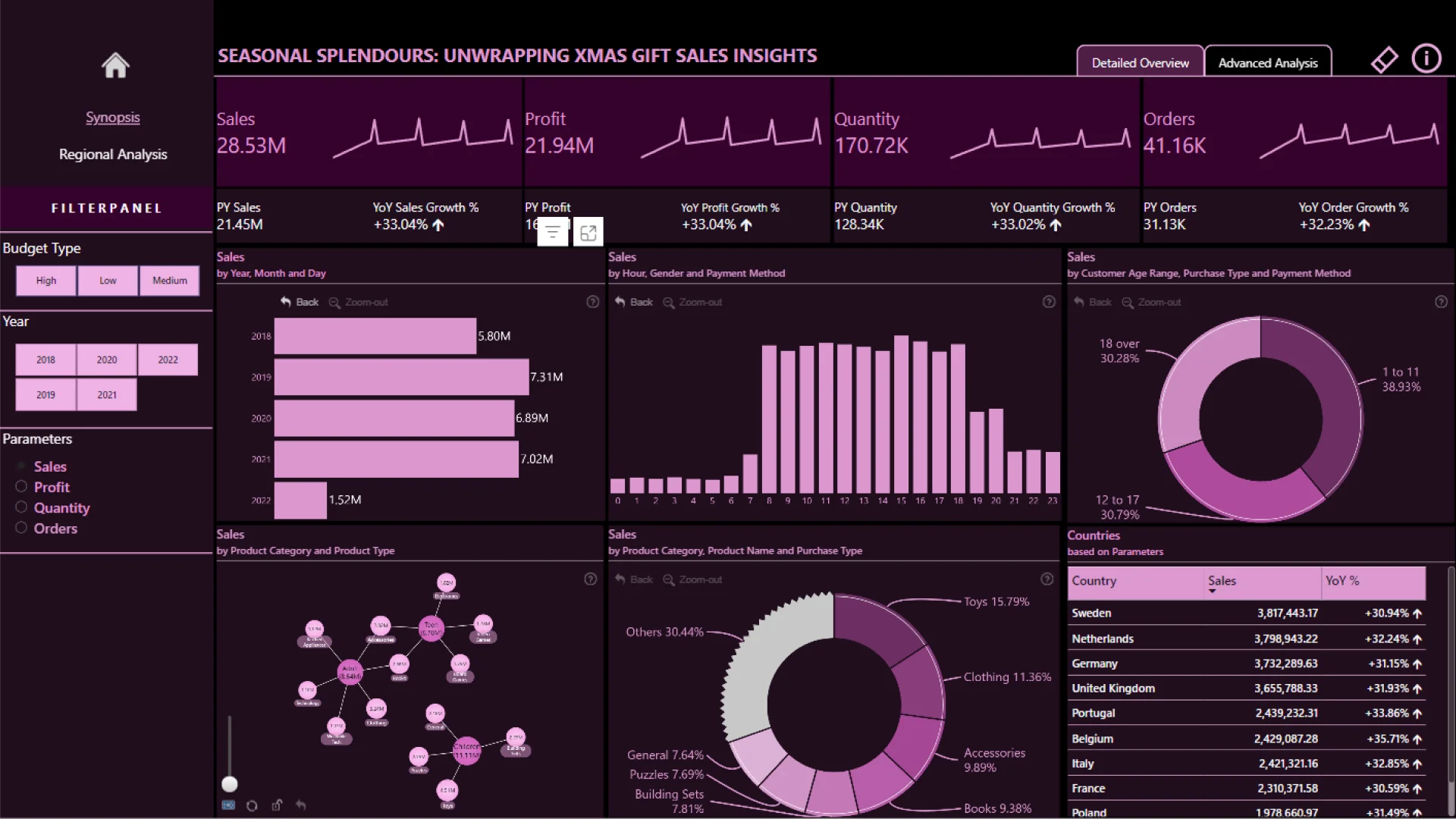Click the sort arrow under Sales column header
Image resolution: width=1456 pixels, height=819 pixels.
[x=1212, y=591]
